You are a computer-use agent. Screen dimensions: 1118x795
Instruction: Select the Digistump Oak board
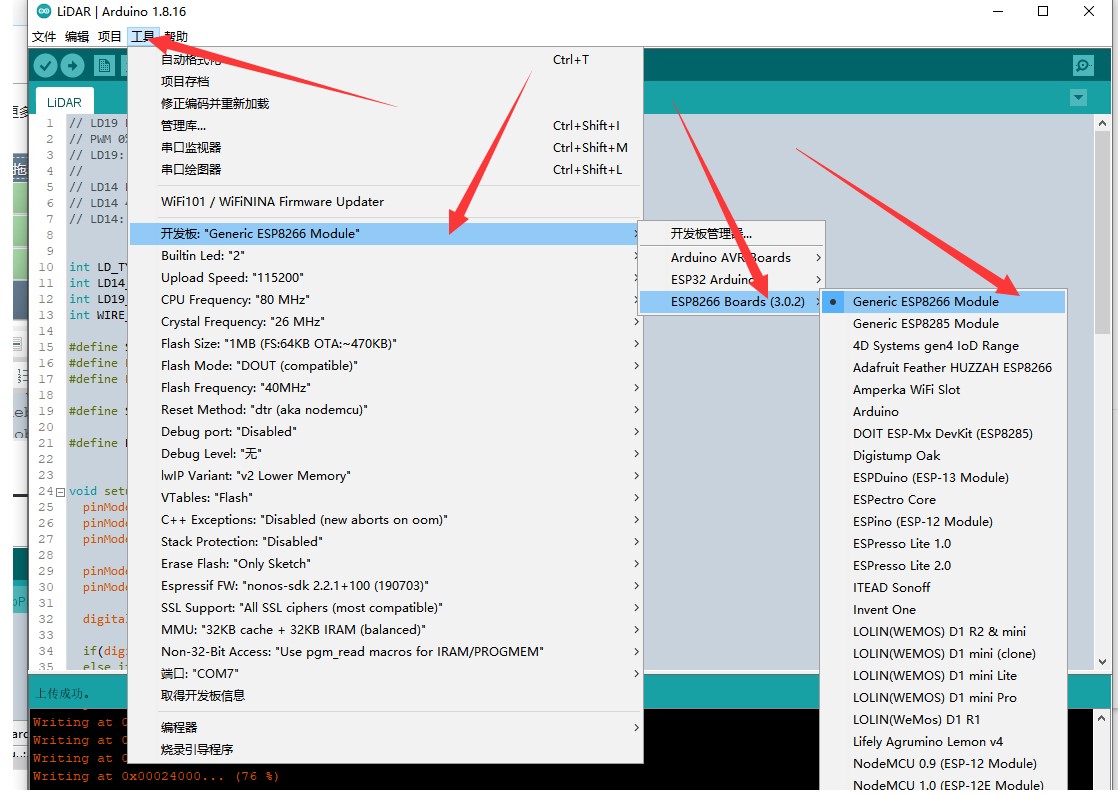(943, 456)
